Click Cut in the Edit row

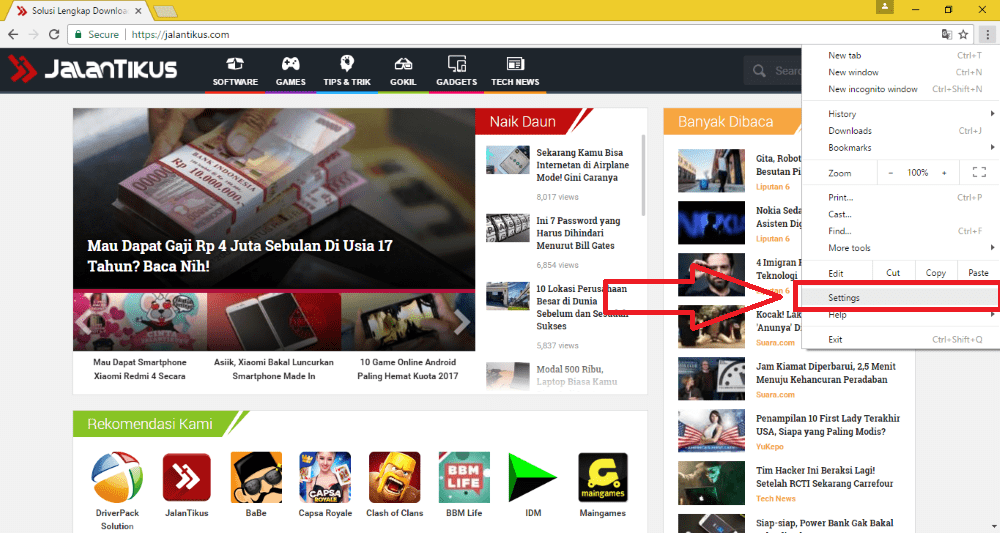(893, 273)
